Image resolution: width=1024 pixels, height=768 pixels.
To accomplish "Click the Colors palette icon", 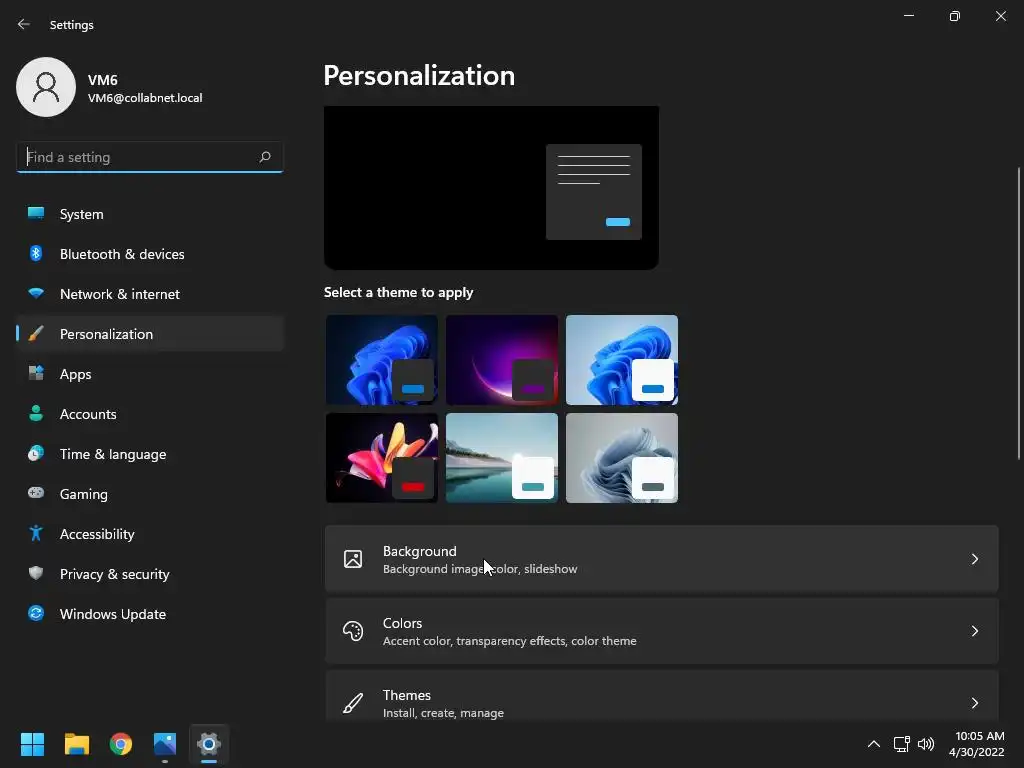I will [353, 631].
